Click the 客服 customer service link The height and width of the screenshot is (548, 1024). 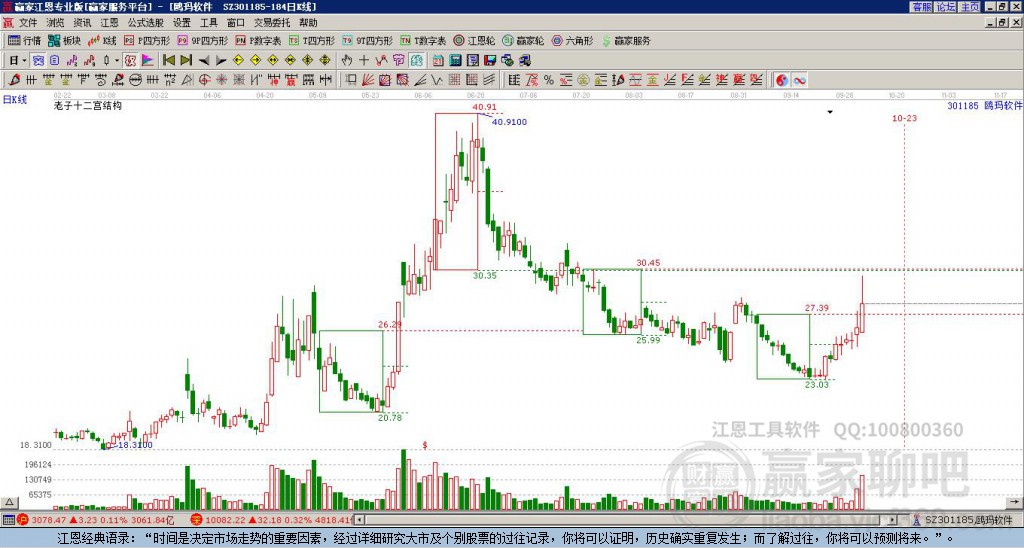pos(921,7)
